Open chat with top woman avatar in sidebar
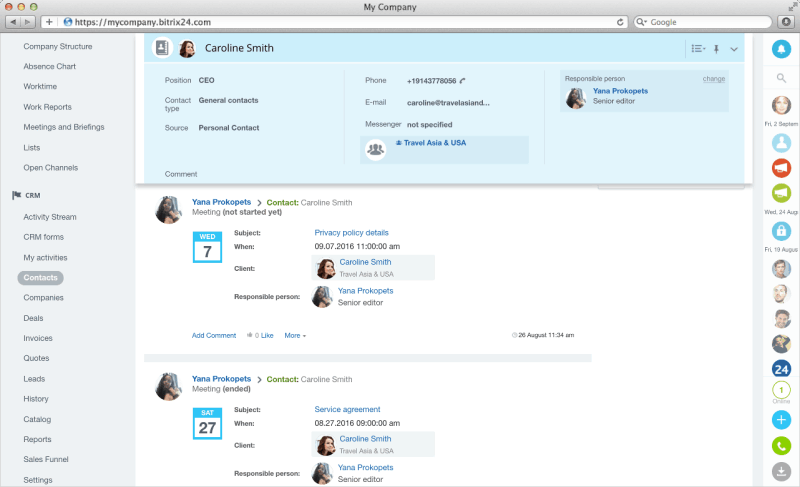The image size is (800, 487). [781, 105]
